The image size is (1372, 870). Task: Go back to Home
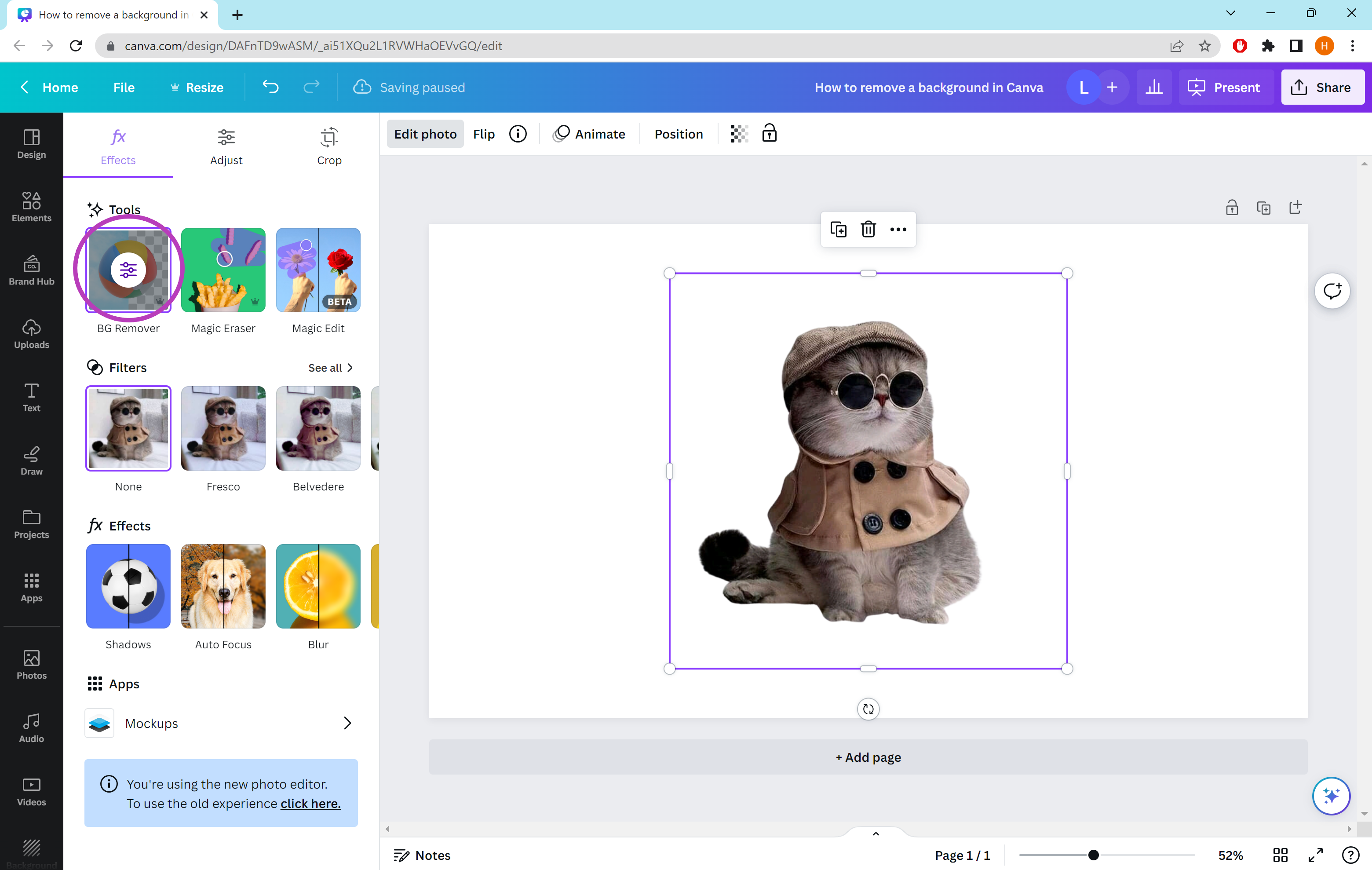pyautogui.click(x=49, y=87)
